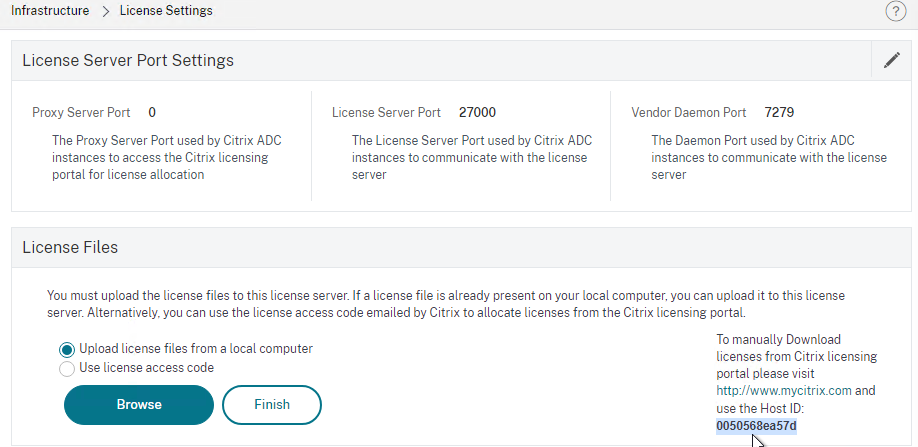This screenshot has width=918, height=447.
Task: Open the http://www.mycitrix.com link
Action: pyautogui.click(x=784, y=391)
